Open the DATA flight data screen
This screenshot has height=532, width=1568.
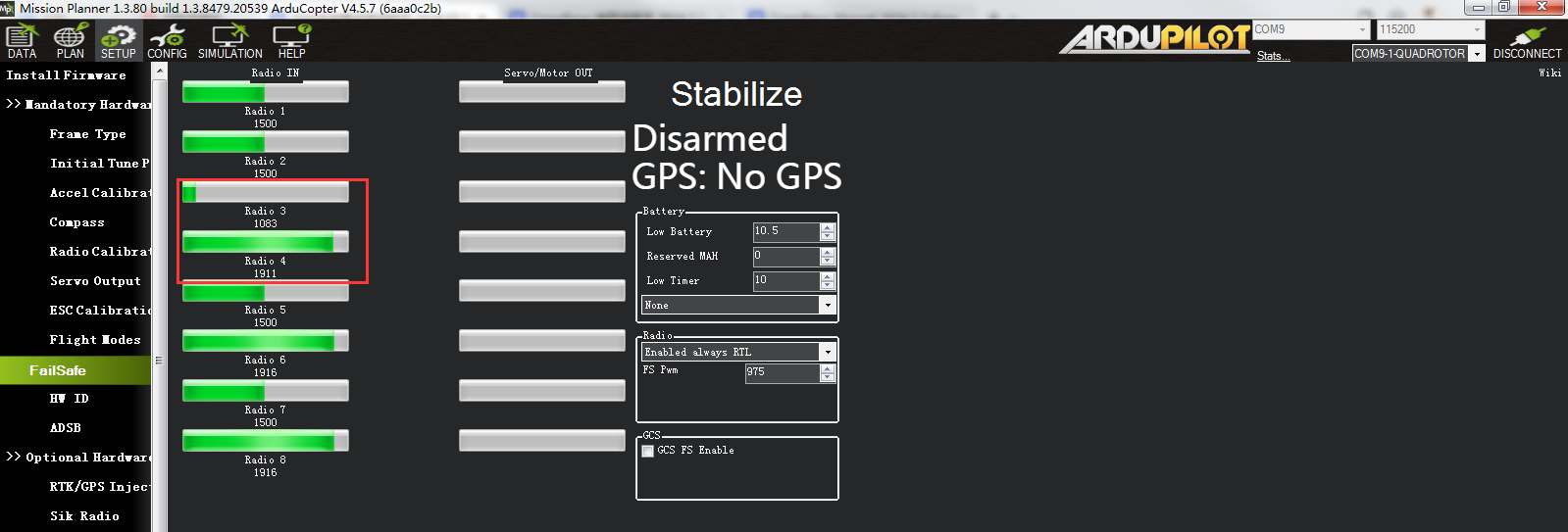[x=22, y=41]
